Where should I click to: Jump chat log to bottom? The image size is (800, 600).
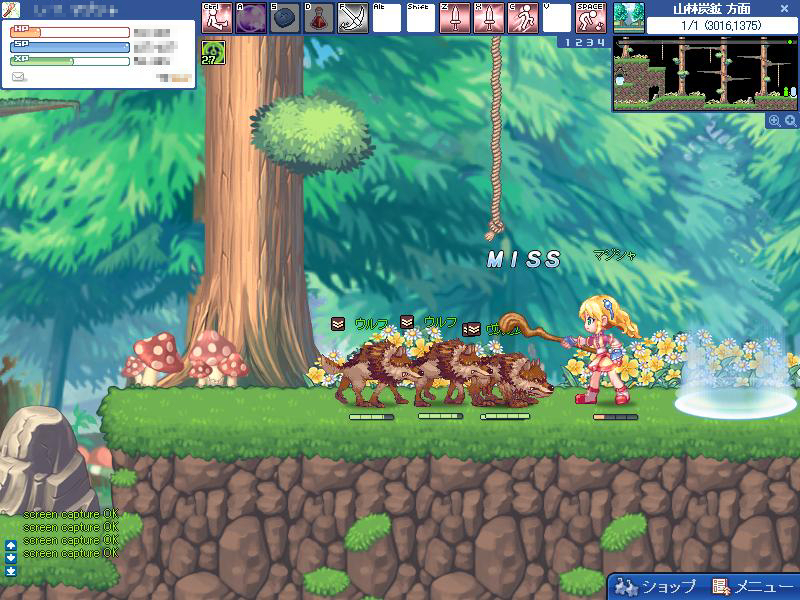pyautogui.click(x=11, y=570)
